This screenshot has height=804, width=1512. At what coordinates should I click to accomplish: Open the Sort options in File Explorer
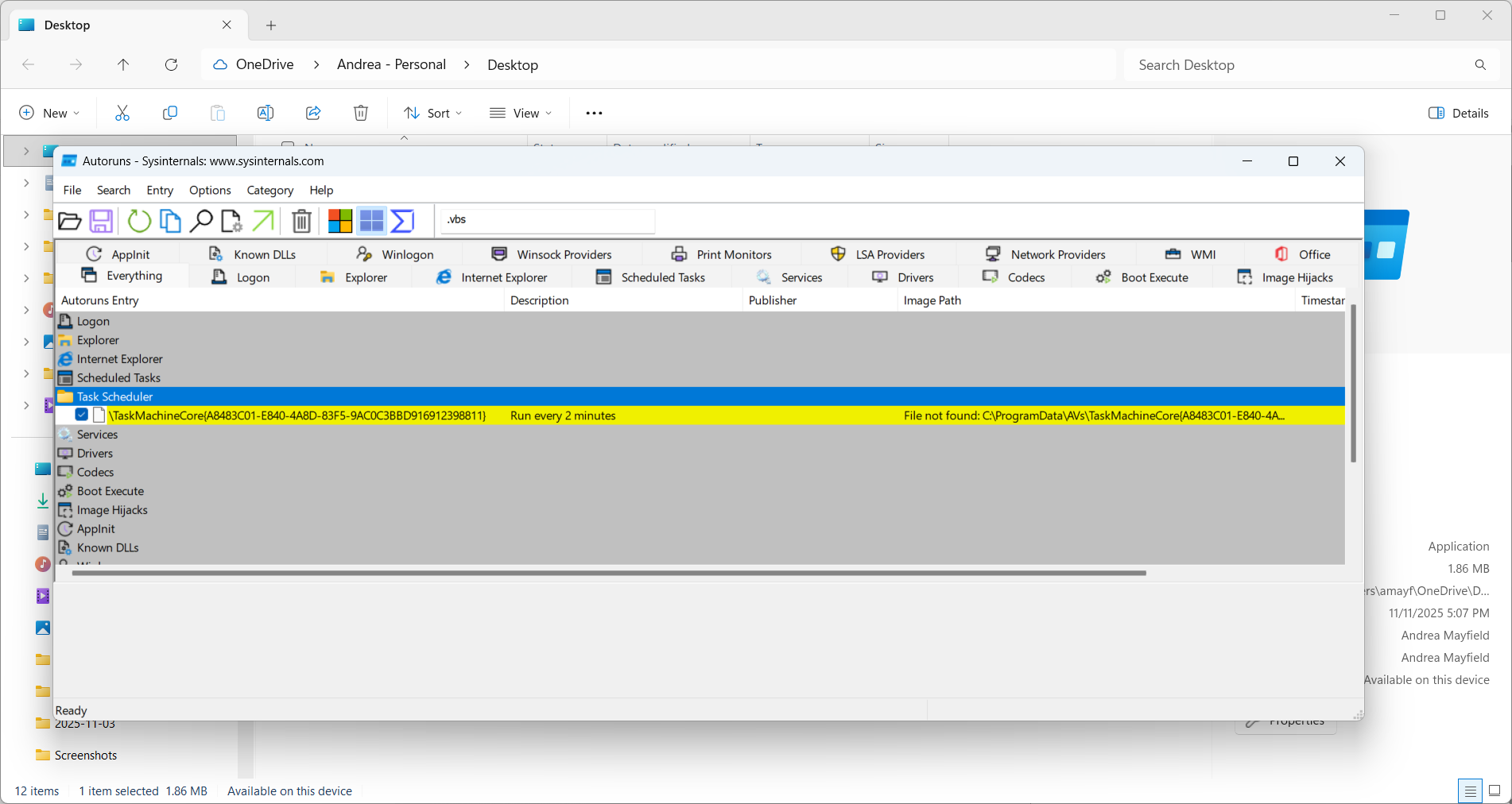tap(432, 113)
